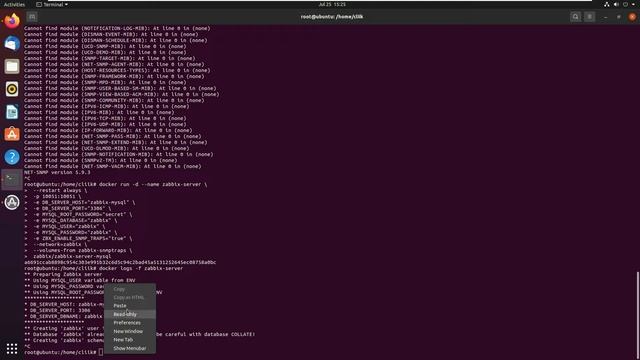Screen dimensions: 640x360
Task: Show all applications grid
Action: tap(12, 348)
